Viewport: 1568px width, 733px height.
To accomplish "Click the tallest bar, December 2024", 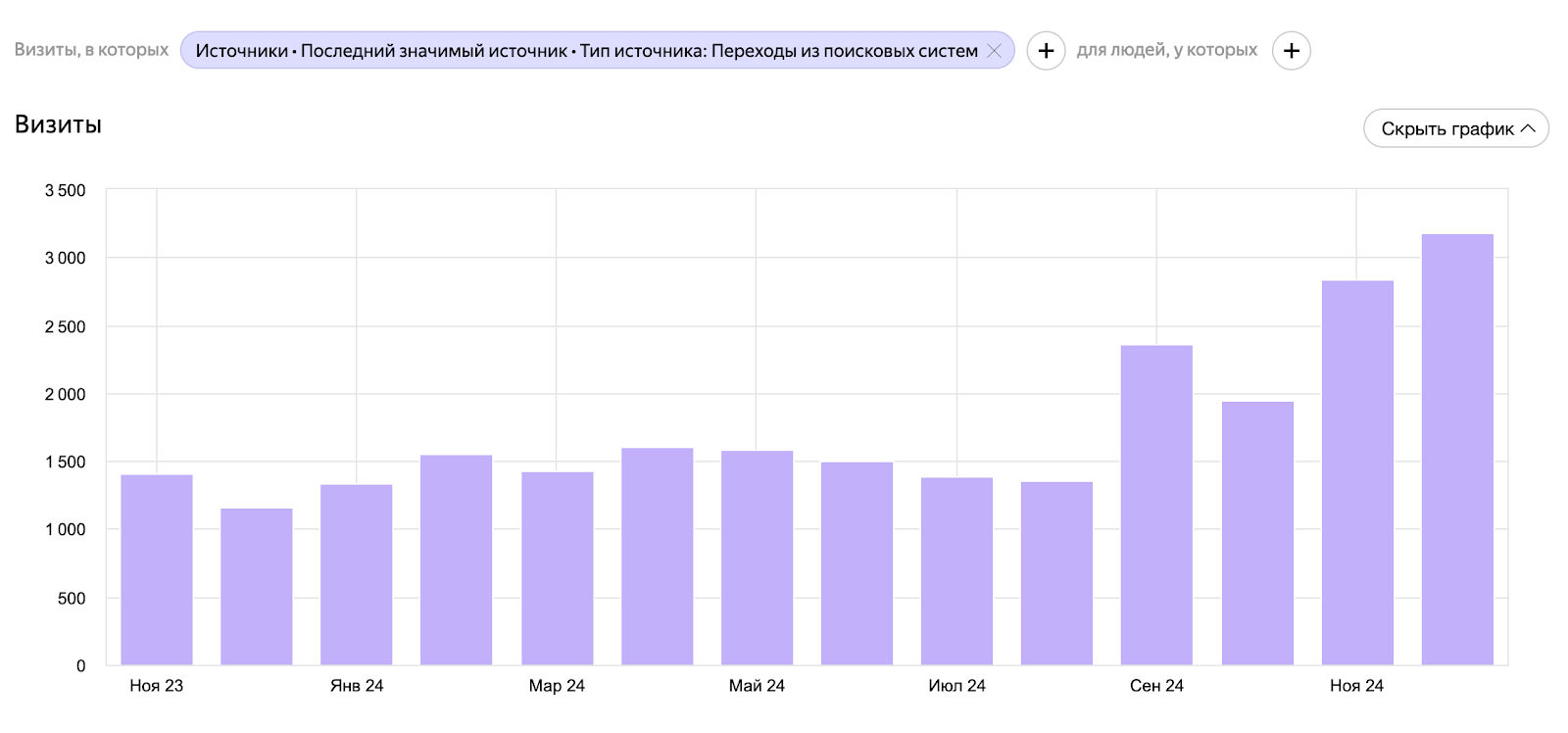I will (1457, 450).
